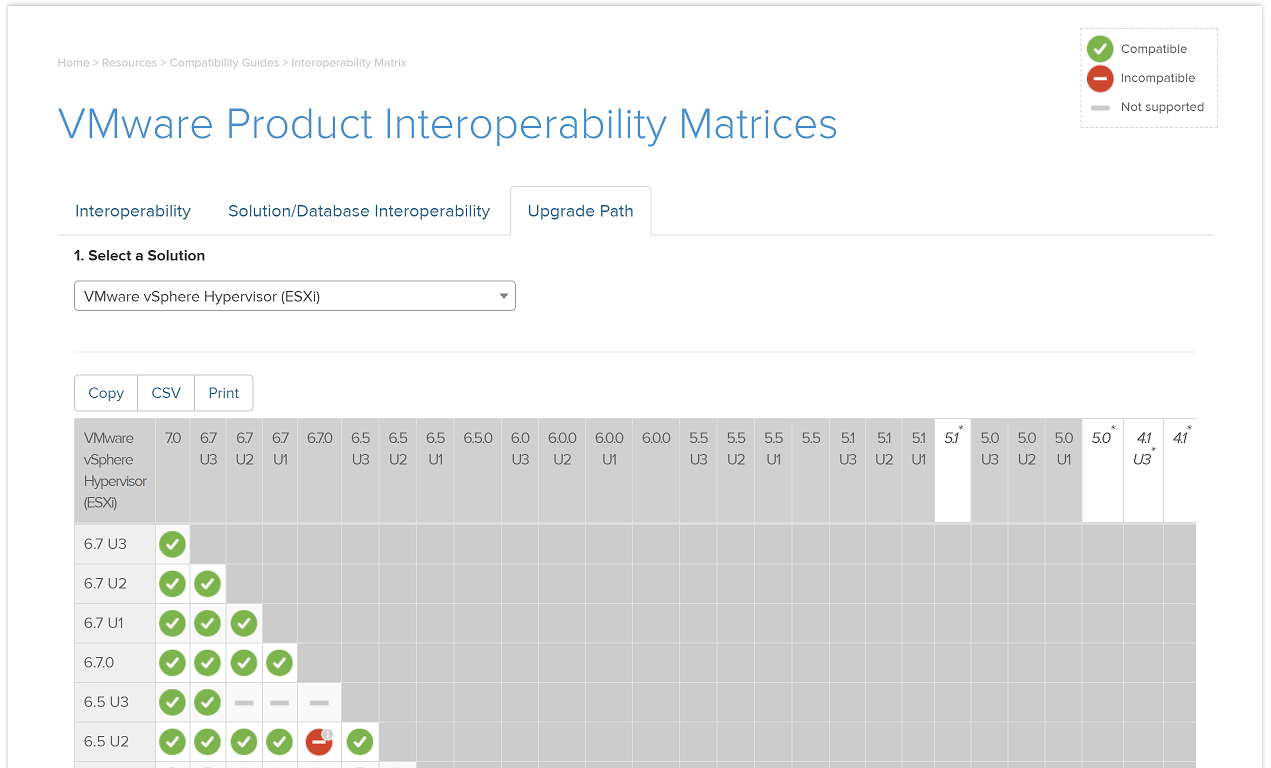Export table using the CSV button
1271x768 pixels.
[x=166, y=393]
